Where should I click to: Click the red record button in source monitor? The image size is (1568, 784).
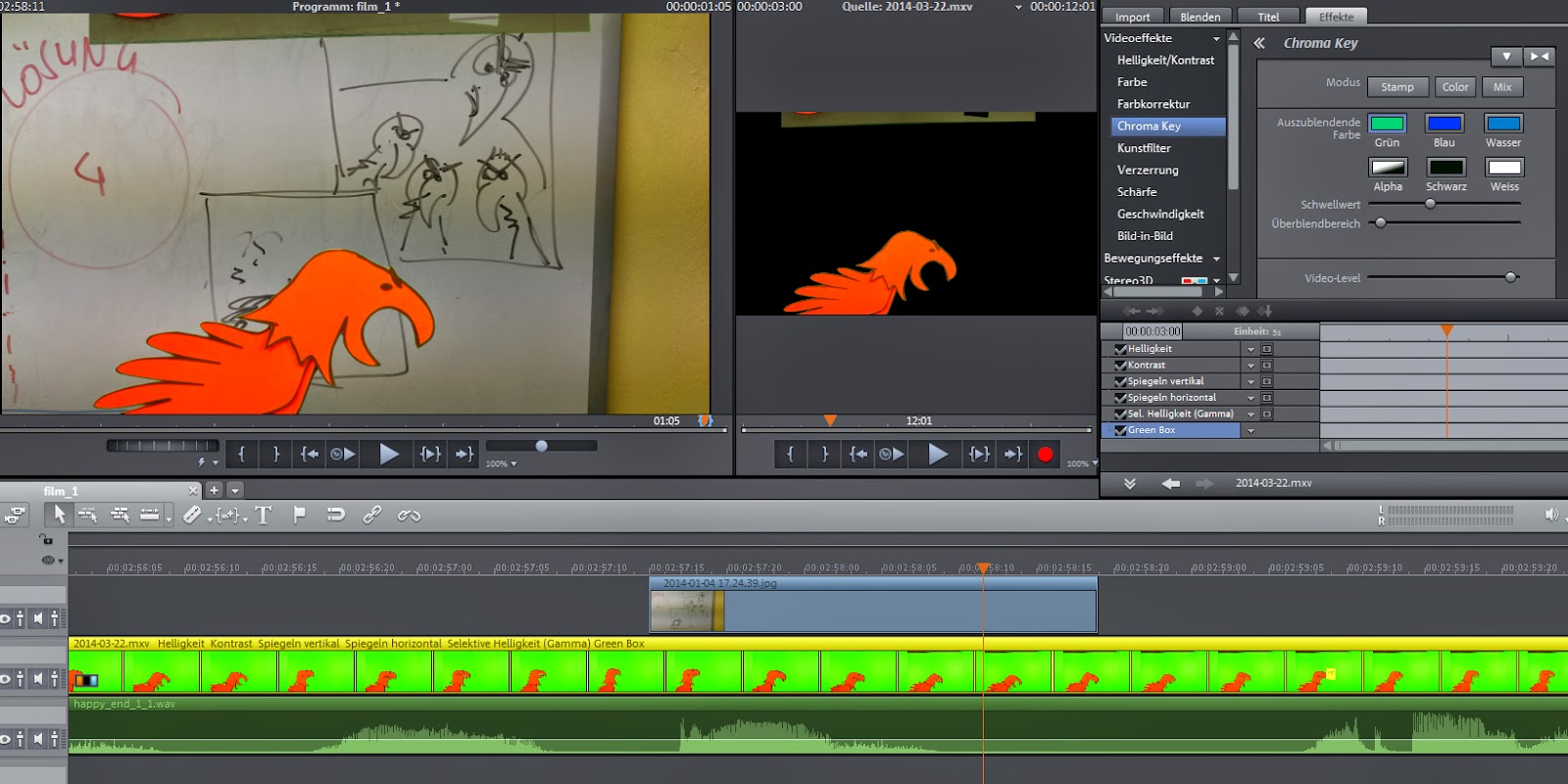(x=1046, y=454)
